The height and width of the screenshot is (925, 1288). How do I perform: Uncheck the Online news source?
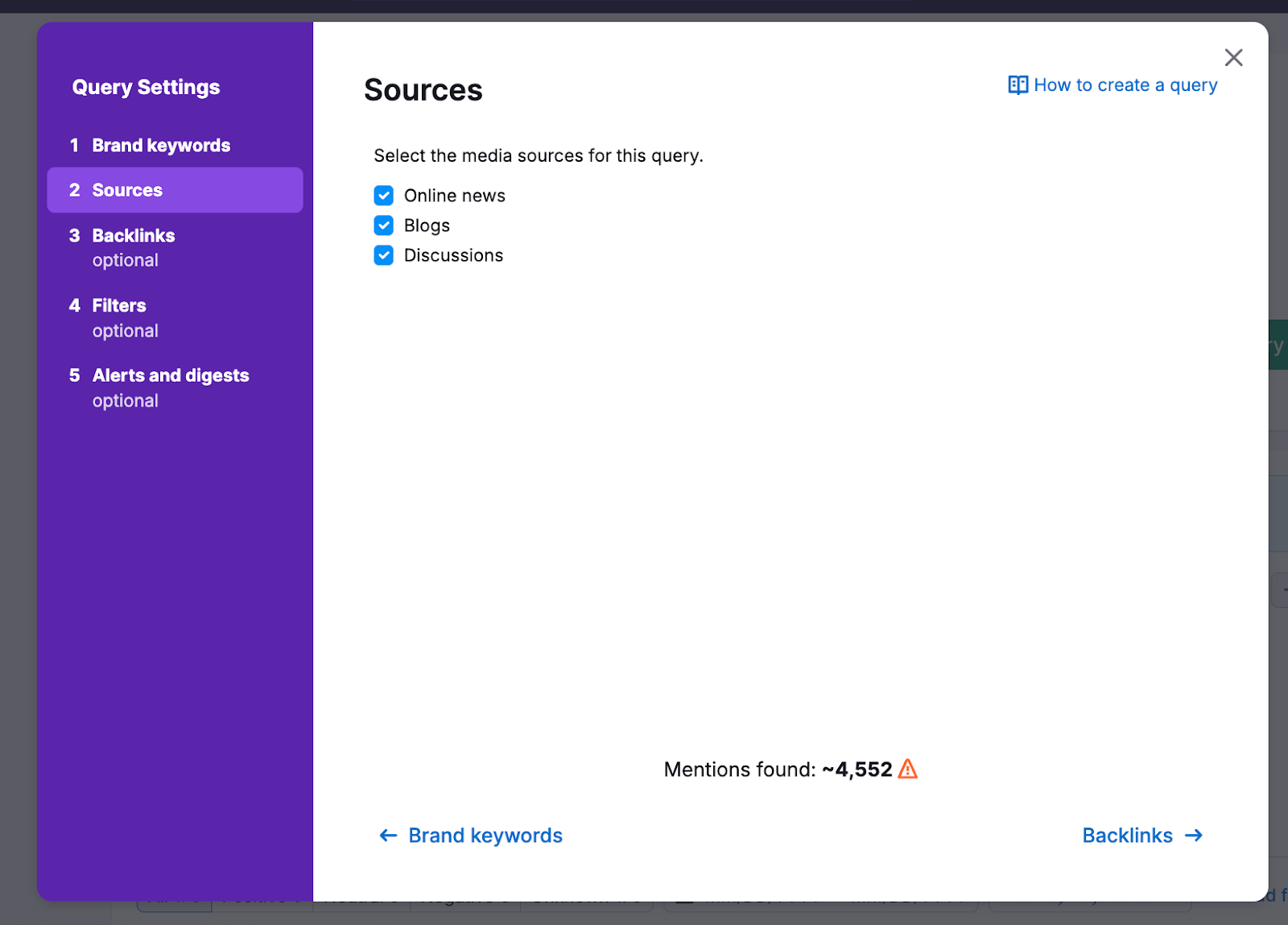click(x=383, y=195)
